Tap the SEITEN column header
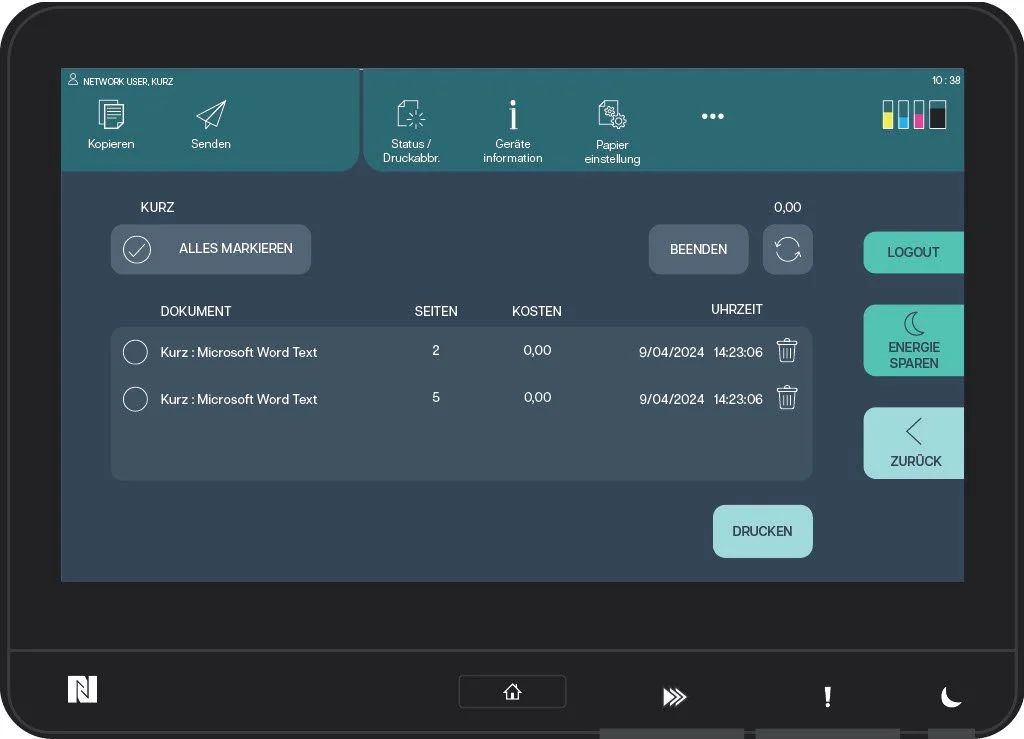The height and width of the screenshot is (739, 1024). [x=436, y=311]
